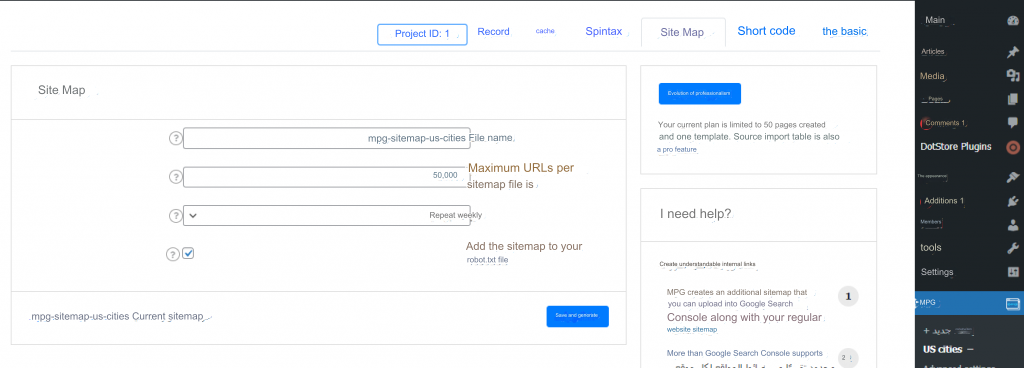Click the Members user icon

pos(1012,224)
